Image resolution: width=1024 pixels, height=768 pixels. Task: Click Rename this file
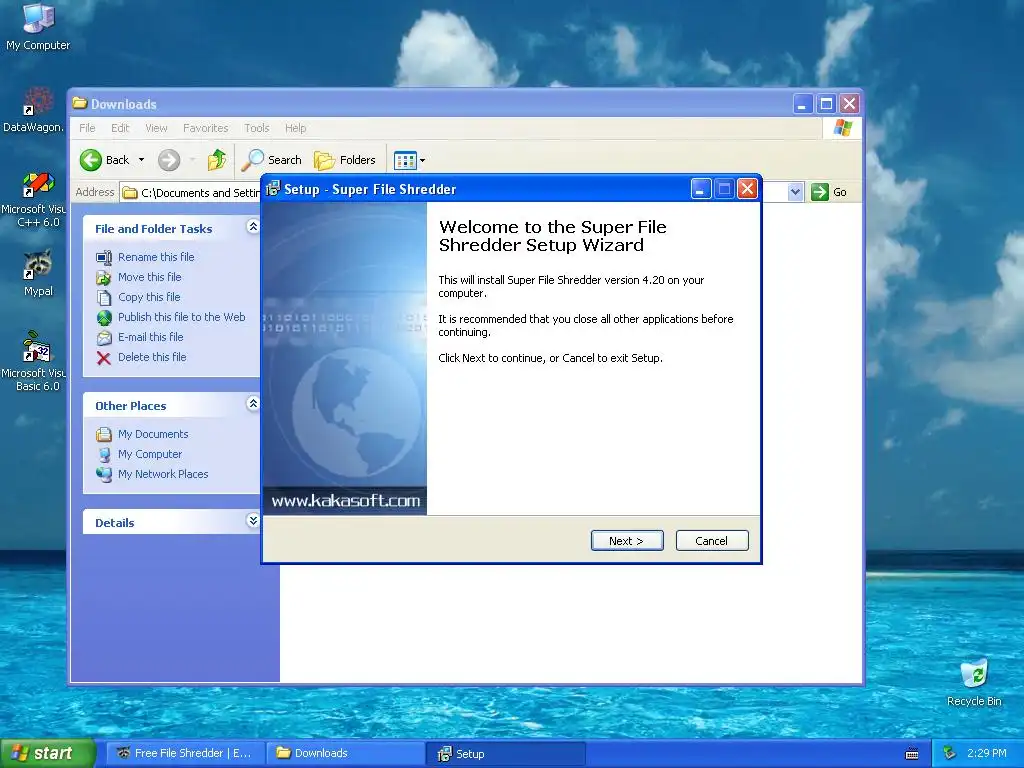pyautogui.click(x=156, y=257)
